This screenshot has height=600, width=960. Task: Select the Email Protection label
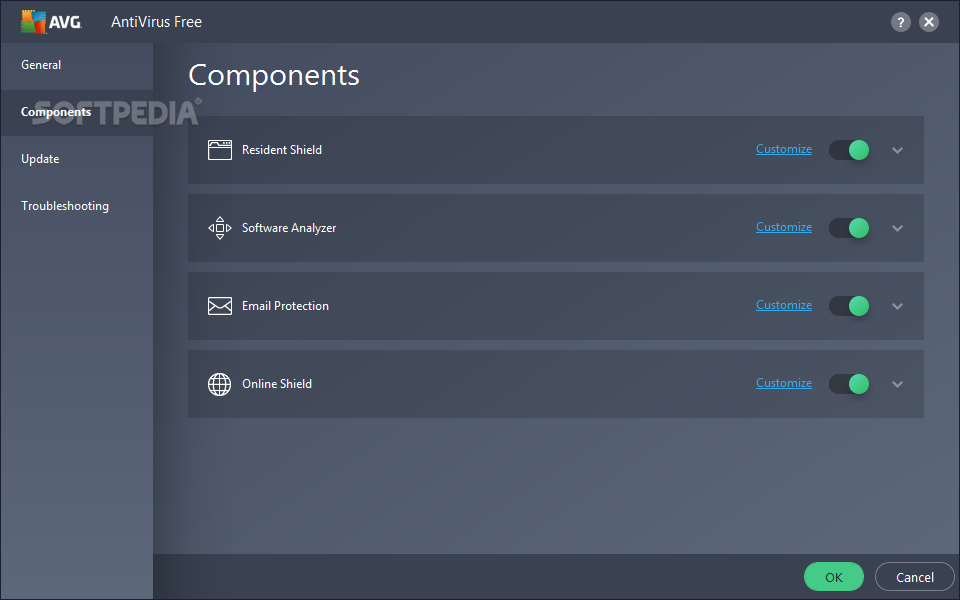point(285,306)
